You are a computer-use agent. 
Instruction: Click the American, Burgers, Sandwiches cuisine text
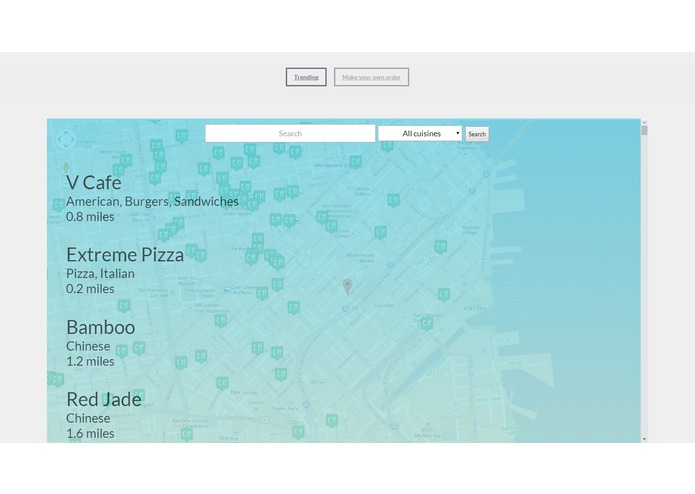click(x=152, y=202)
